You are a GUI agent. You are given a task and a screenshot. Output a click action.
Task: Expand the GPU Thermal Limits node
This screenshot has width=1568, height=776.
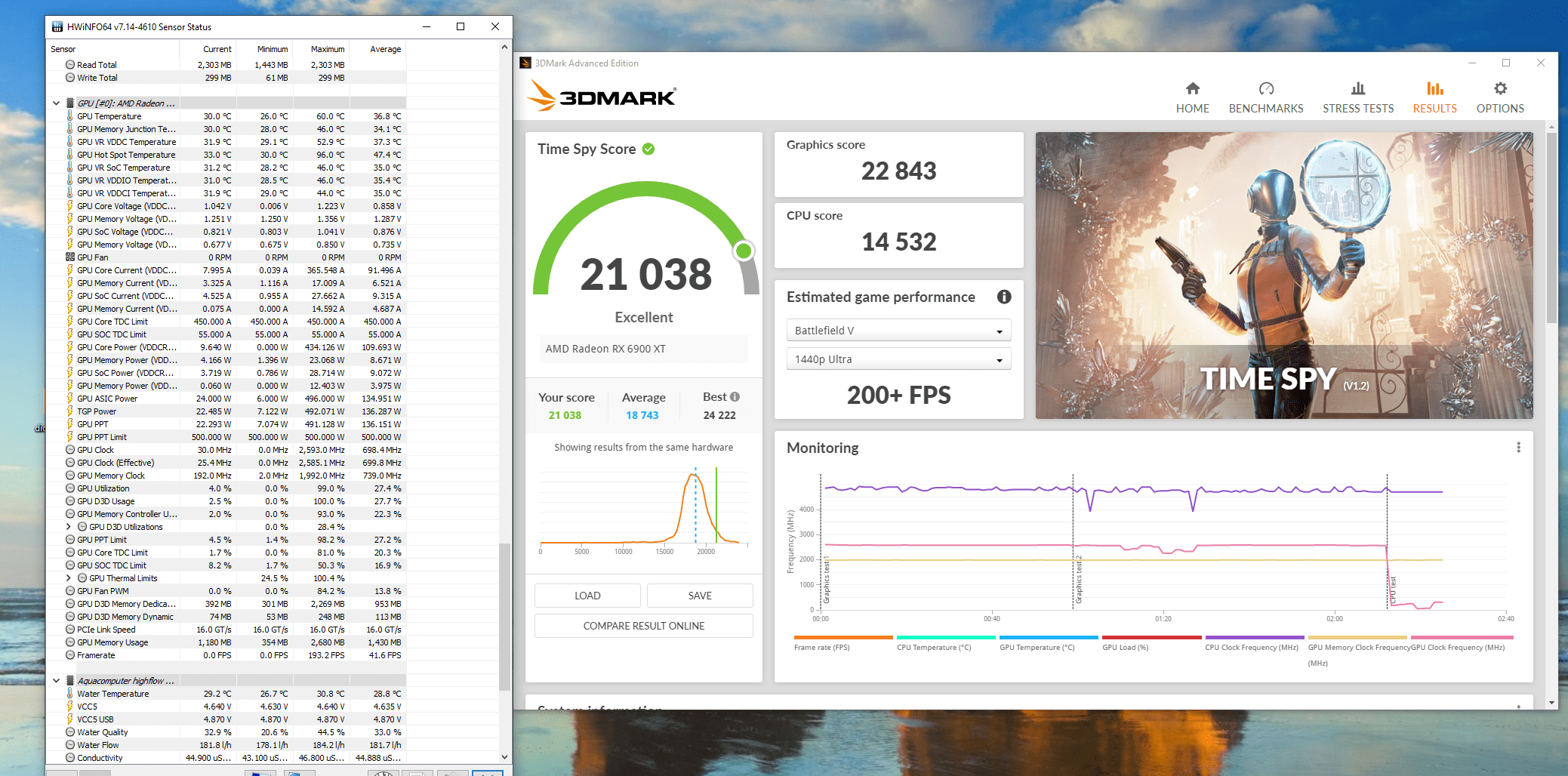[69, 578]
